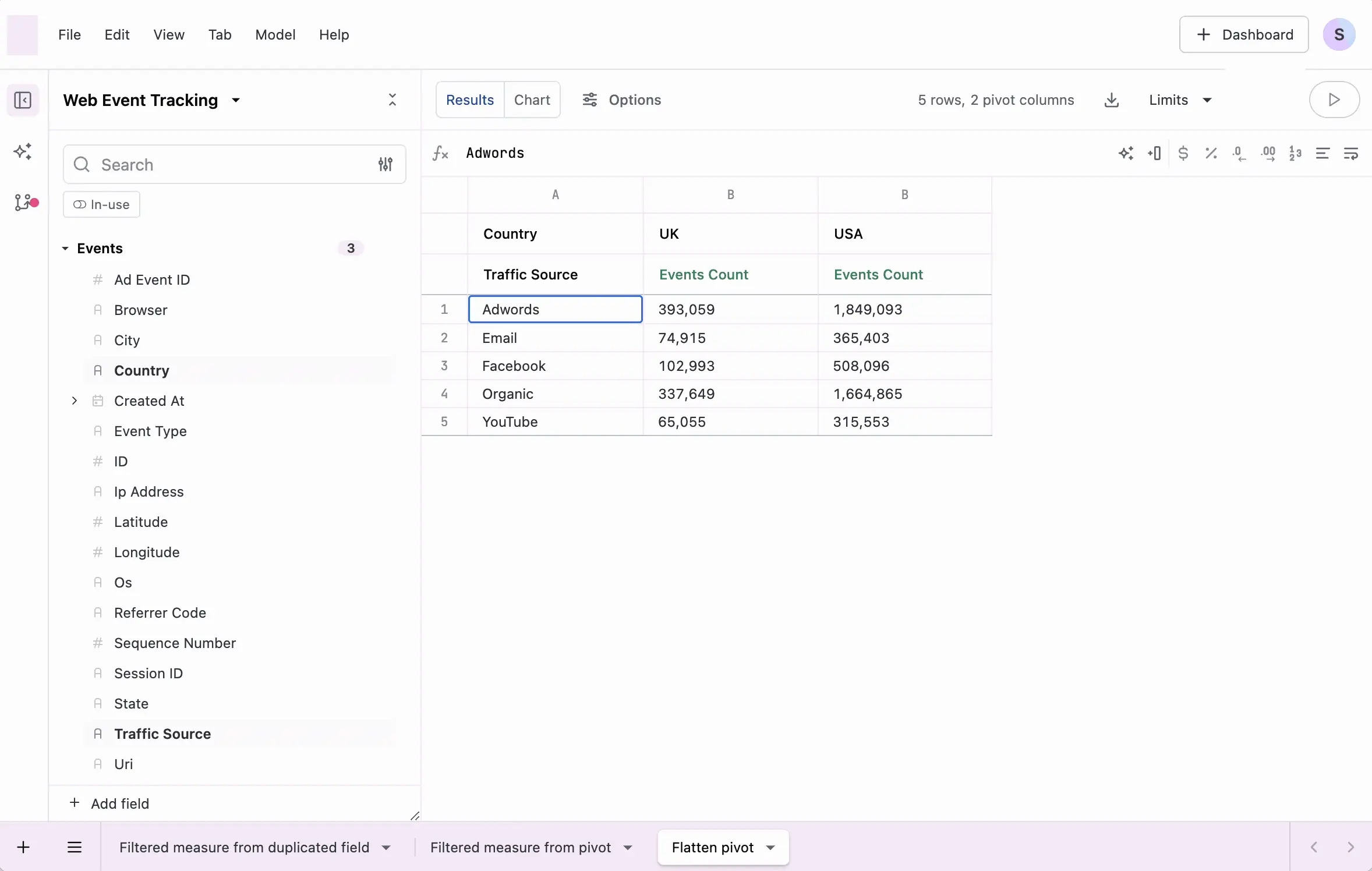Open the Web Event Tracking dropdown
The height and width of the screenshot is (871, 1372).
pyautogui.click(x=236, y=100)
